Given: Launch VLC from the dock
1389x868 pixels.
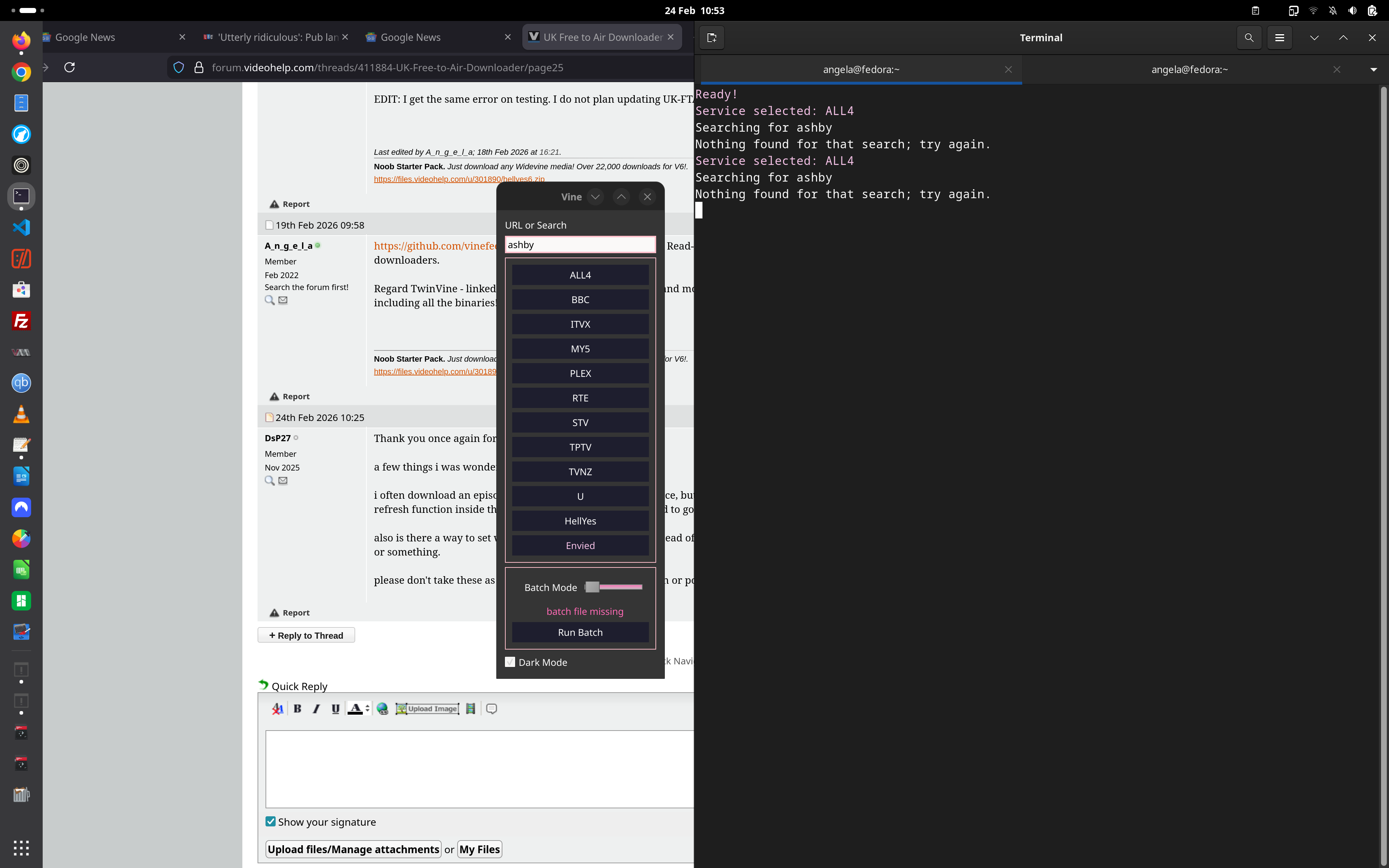Looking at the screenshot, I should tap(21, 414).
